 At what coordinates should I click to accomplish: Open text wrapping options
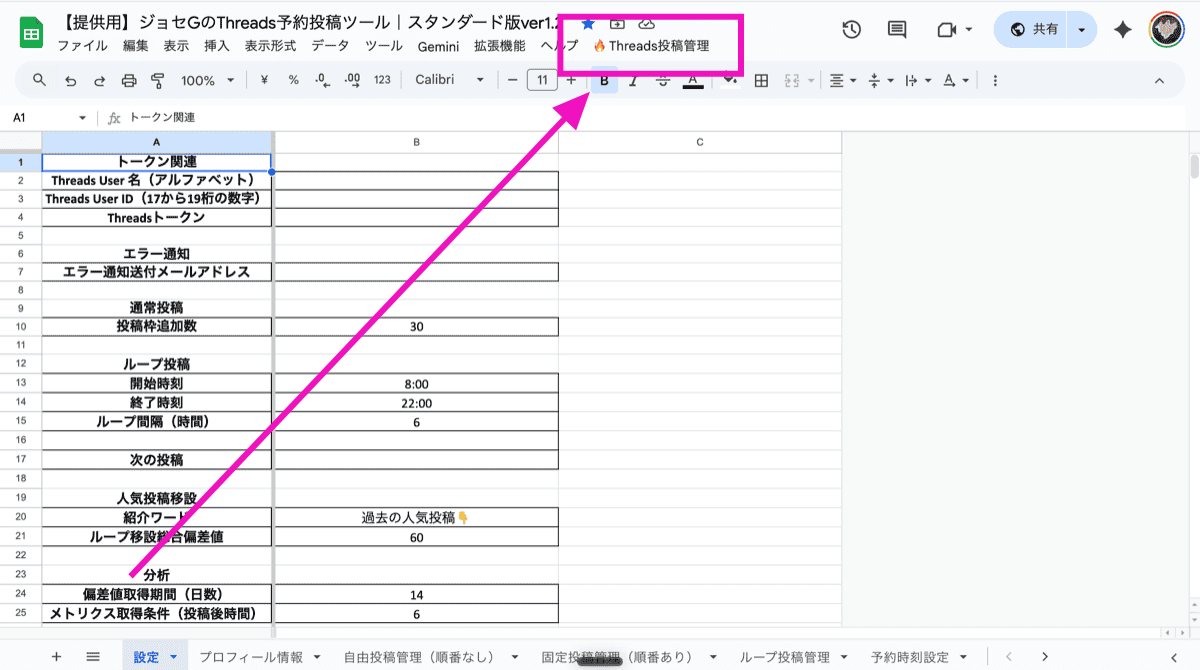[x=917, y=80]
